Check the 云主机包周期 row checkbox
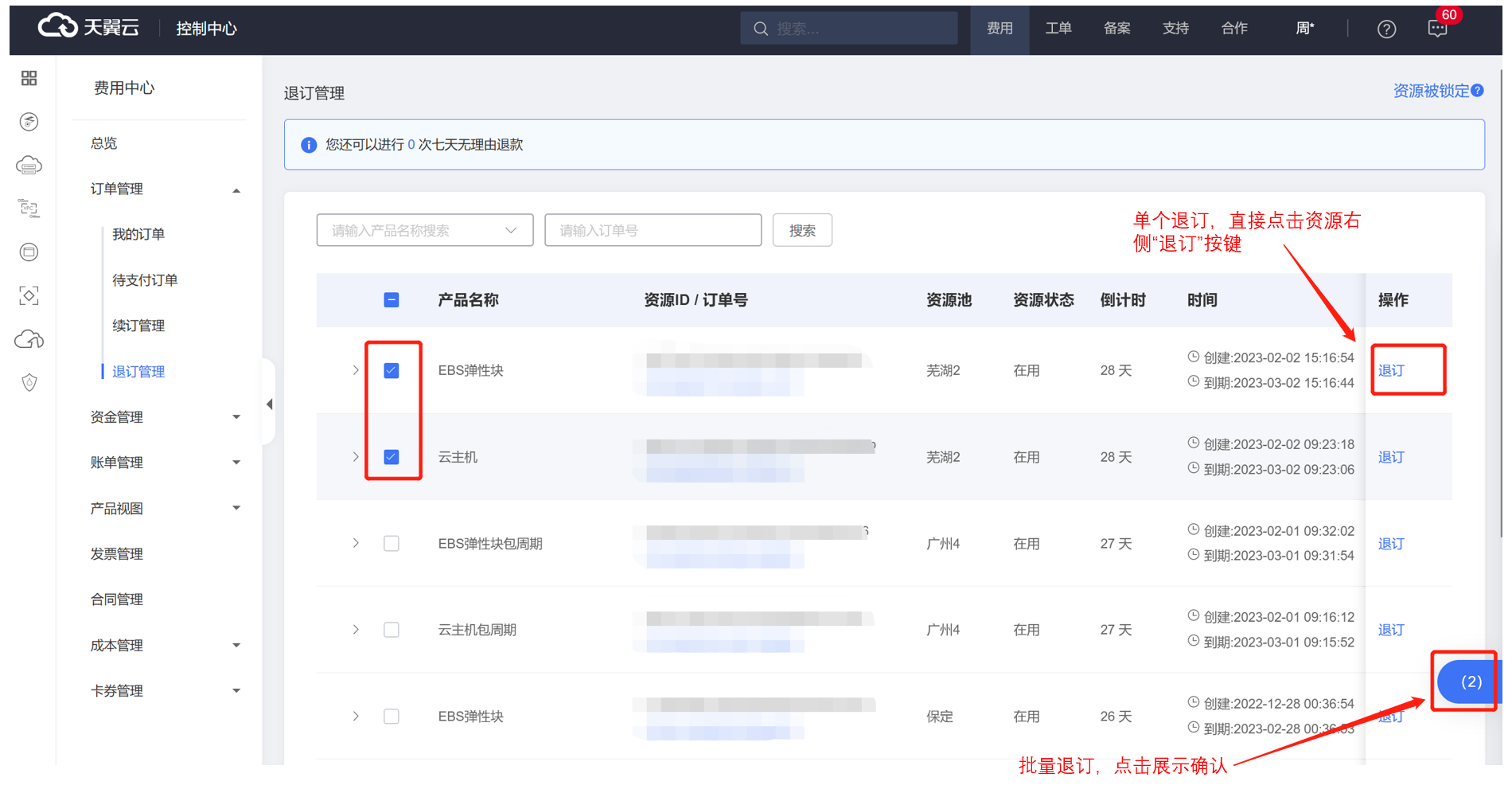The height and width of the screenshot is (793, 1512). (x=392, y=631)
